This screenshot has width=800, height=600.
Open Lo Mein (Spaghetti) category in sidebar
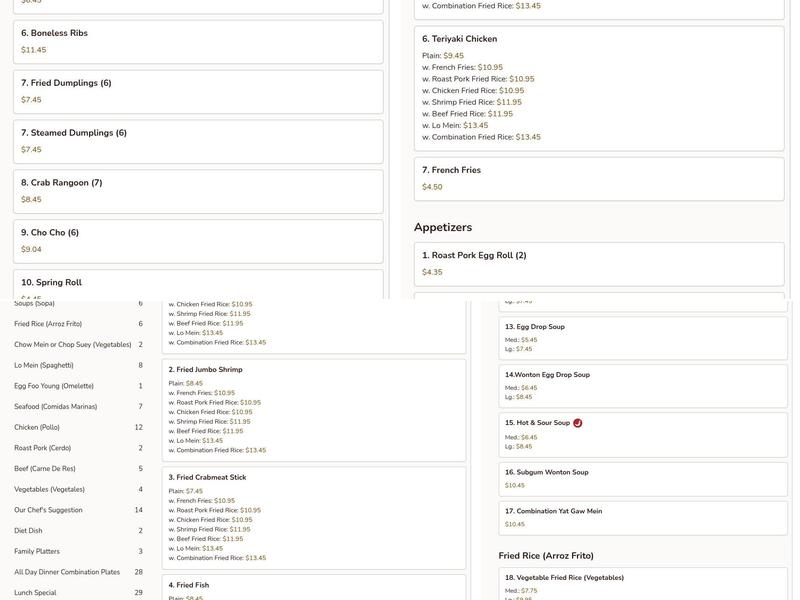tap(44, 366)
